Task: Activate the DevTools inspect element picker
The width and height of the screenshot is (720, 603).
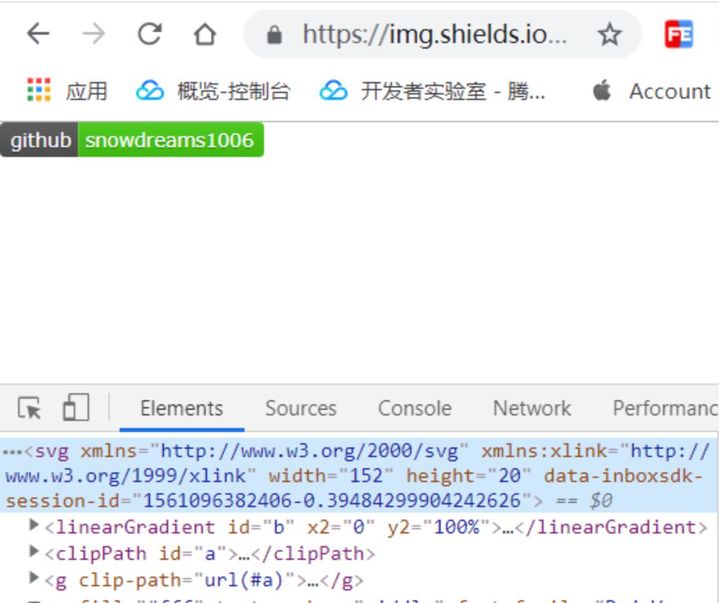Action: pyautogui.click(x=29, y=408)
